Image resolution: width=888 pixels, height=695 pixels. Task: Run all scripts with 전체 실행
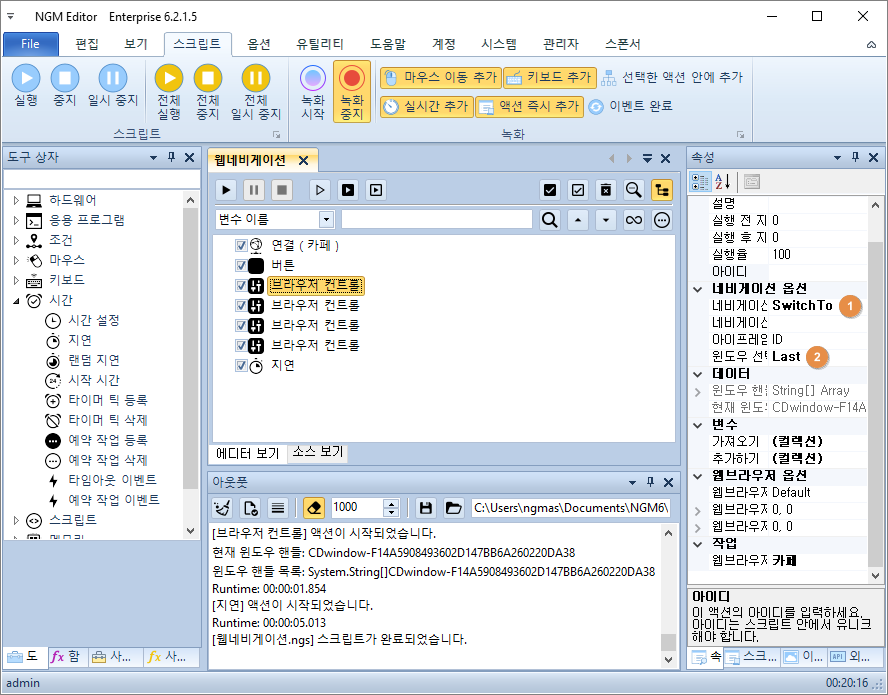(169, 92)
